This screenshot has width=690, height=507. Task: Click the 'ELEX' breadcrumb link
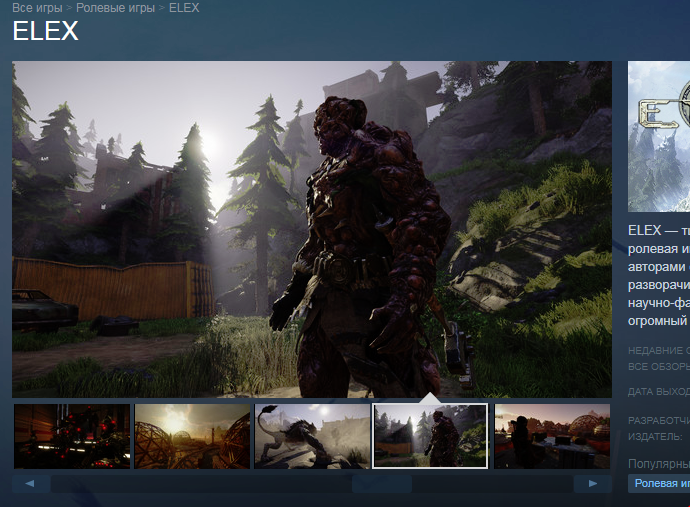tap(184, 8)
